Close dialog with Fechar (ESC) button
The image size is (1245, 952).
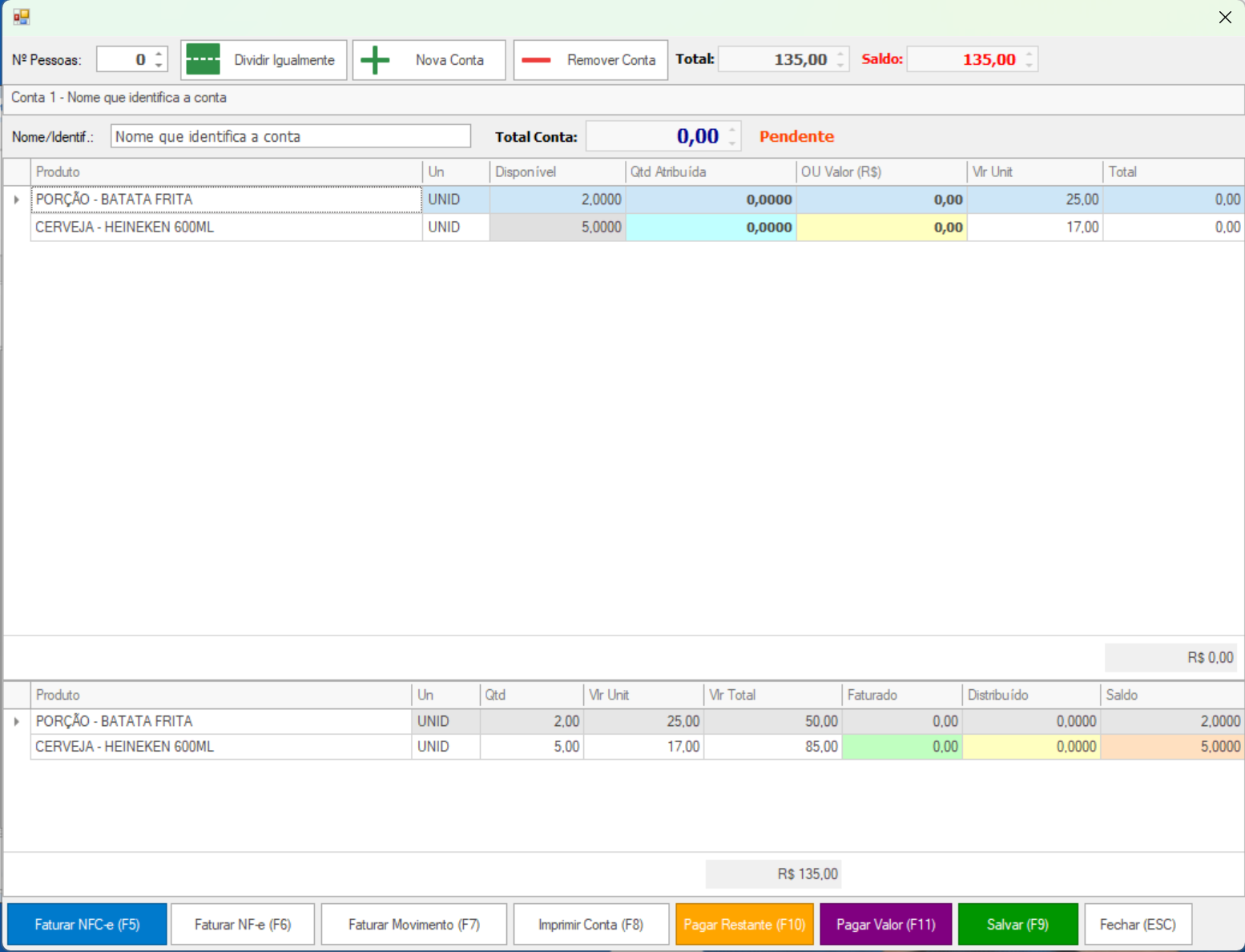[x=1138, y=925]
